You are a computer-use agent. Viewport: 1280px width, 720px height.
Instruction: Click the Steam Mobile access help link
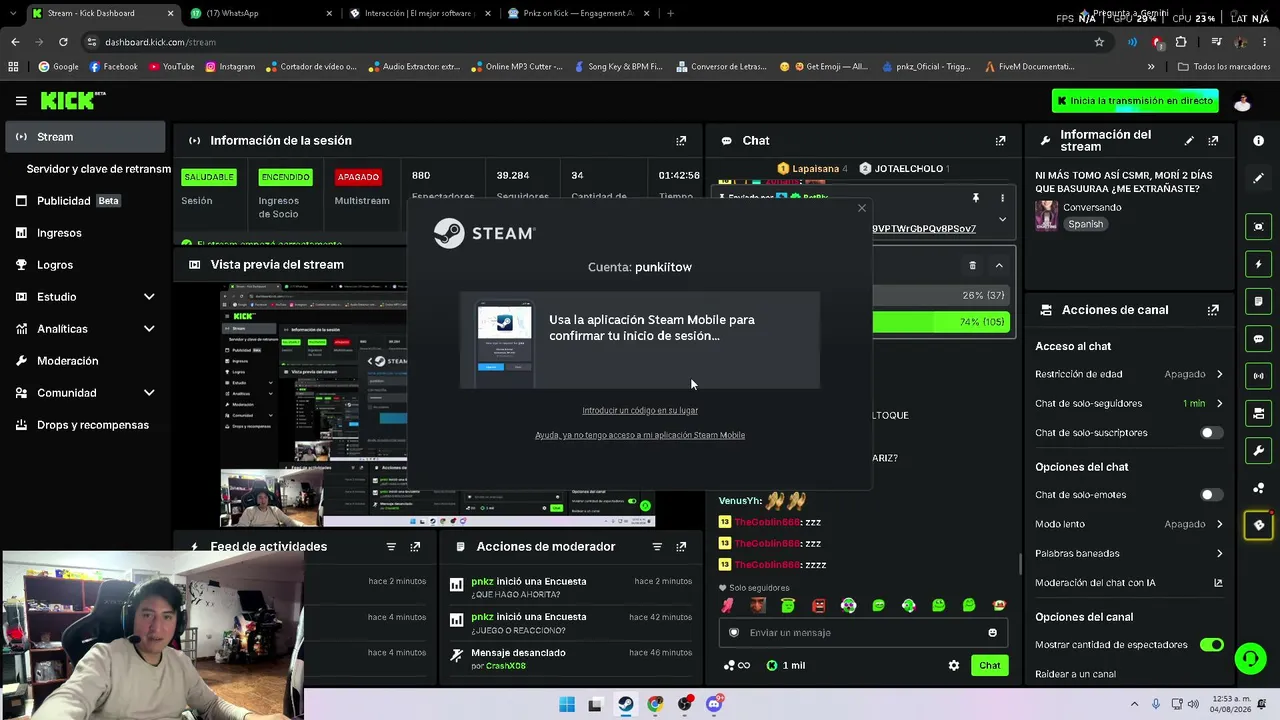tap(640, 435)
